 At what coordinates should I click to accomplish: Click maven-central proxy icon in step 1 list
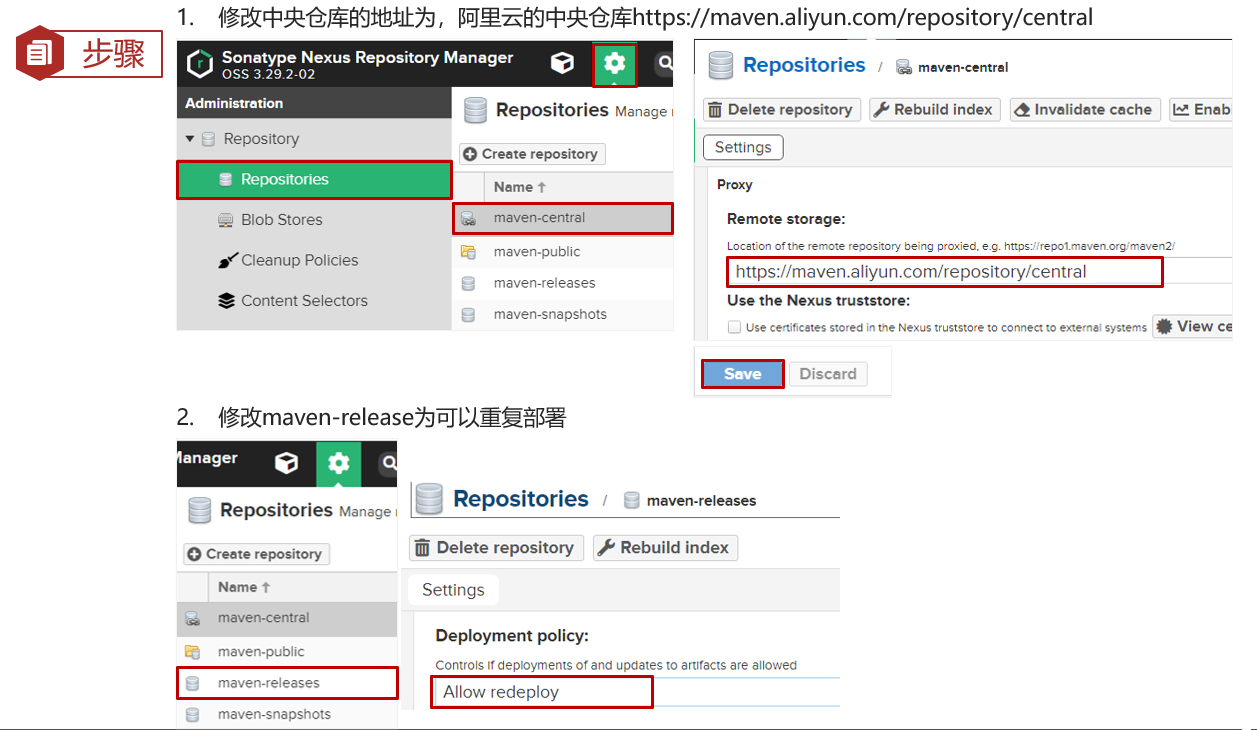pyautogui.click(x=468, y=218)
